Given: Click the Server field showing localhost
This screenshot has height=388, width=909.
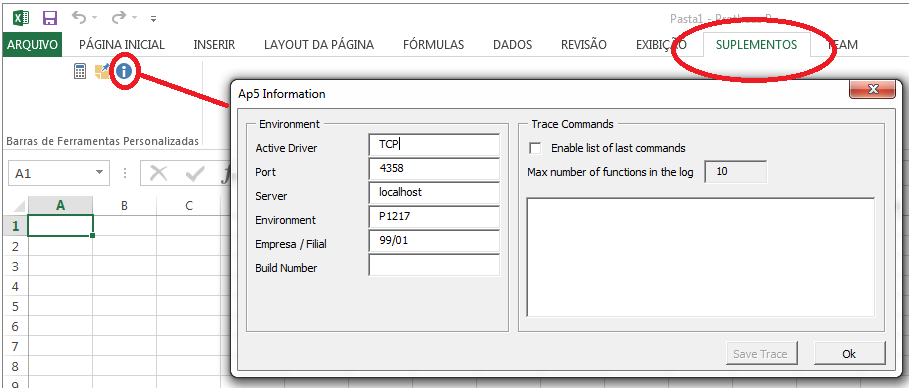Looking at the screenshot, I should point(434,193).
